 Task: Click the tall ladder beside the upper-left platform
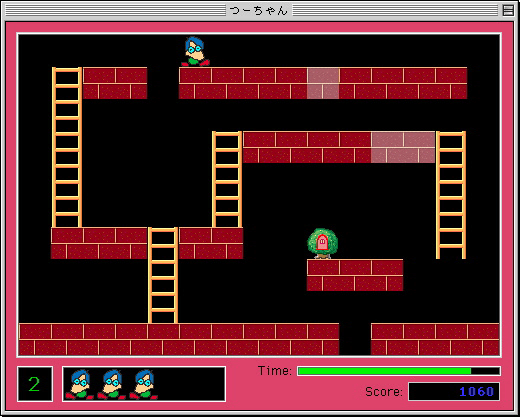click(x=67, y=147)
